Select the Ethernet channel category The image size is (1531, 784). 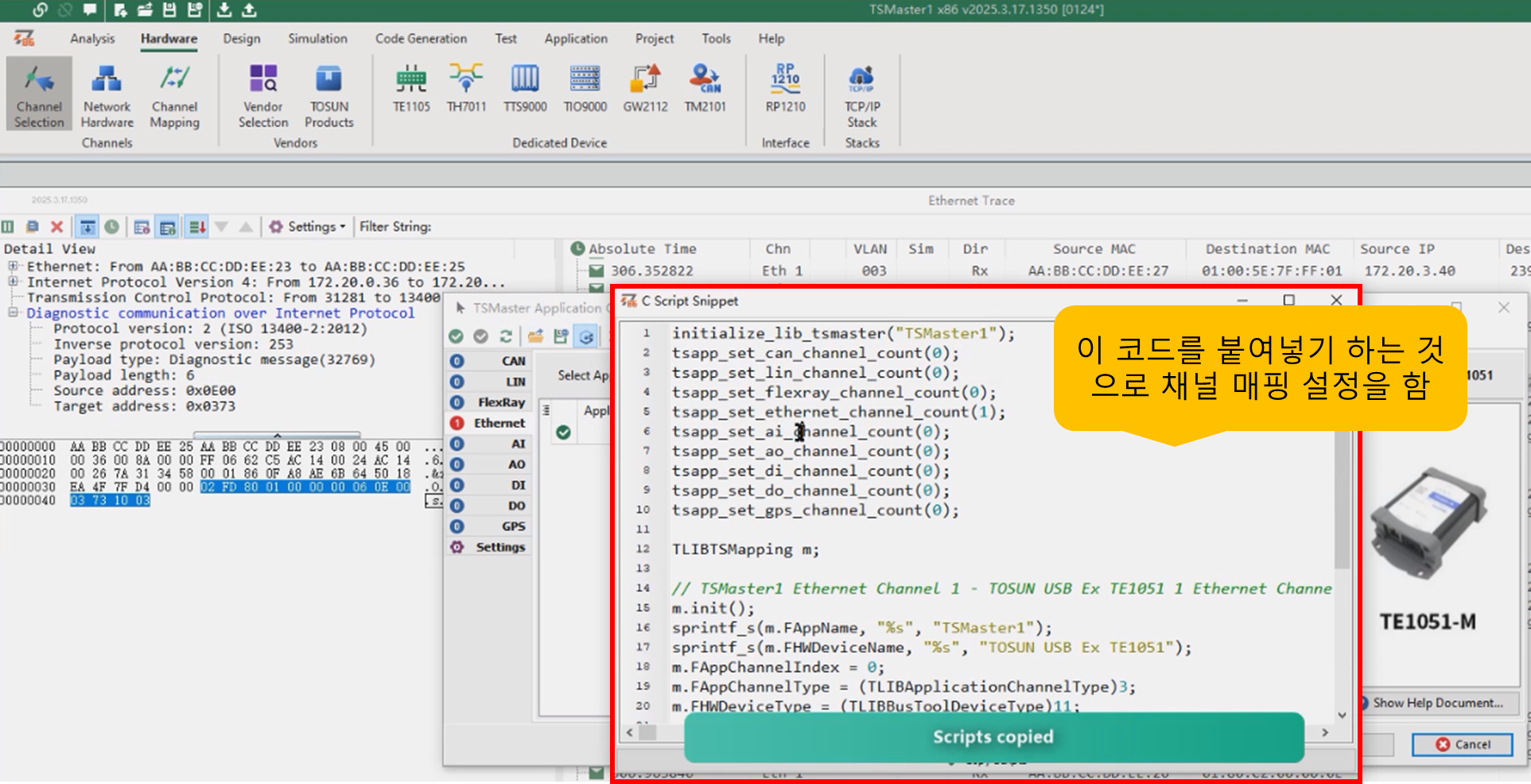coord(488,423)
